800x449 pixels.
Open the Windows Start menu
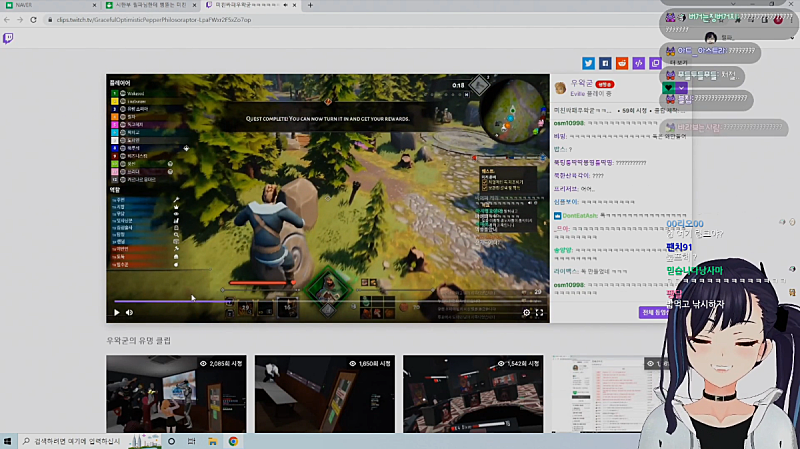7,441
